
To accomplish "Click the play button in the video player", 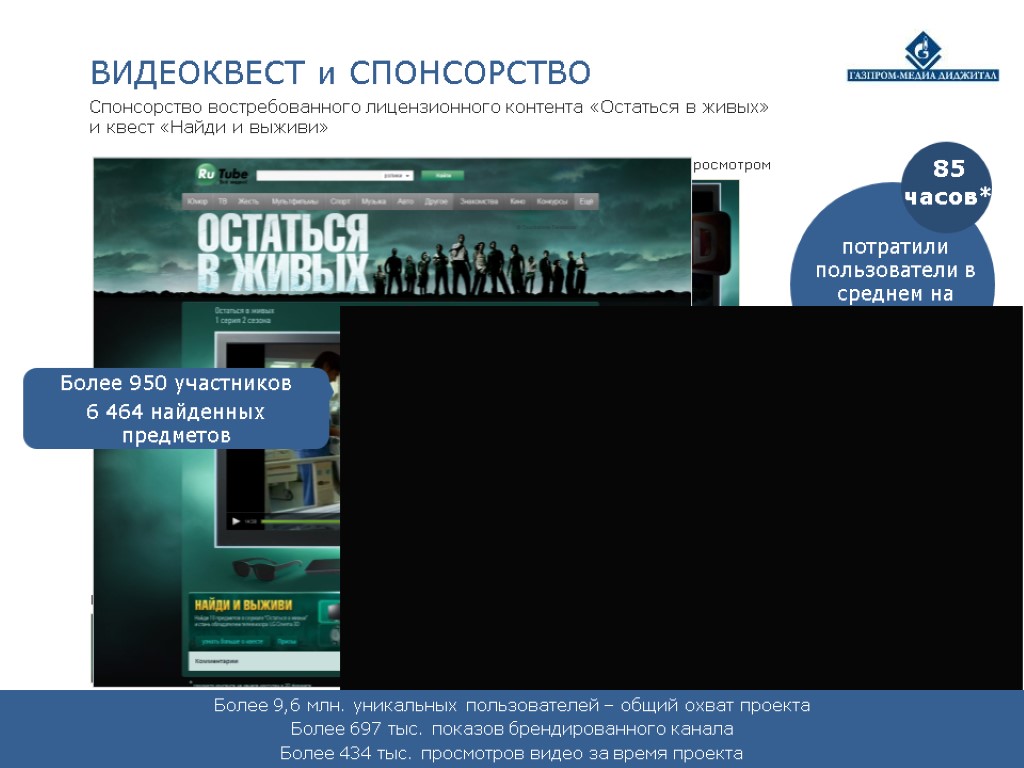I will coord(236,521).
